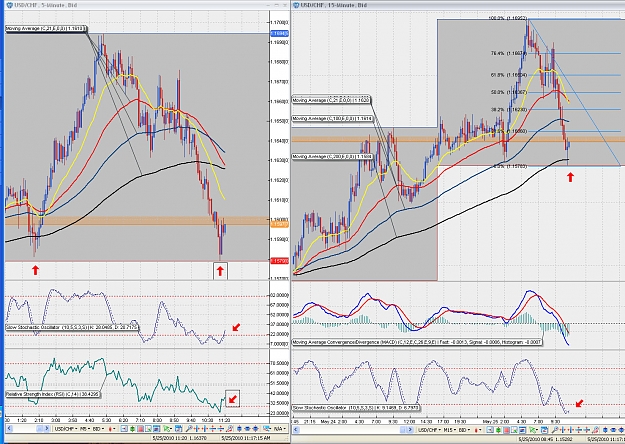Image resolution: width=625 pixels, height=444 pixels.
Task: Click green candlestick icon in 15-minute toolbar
Action: point(498,430)
